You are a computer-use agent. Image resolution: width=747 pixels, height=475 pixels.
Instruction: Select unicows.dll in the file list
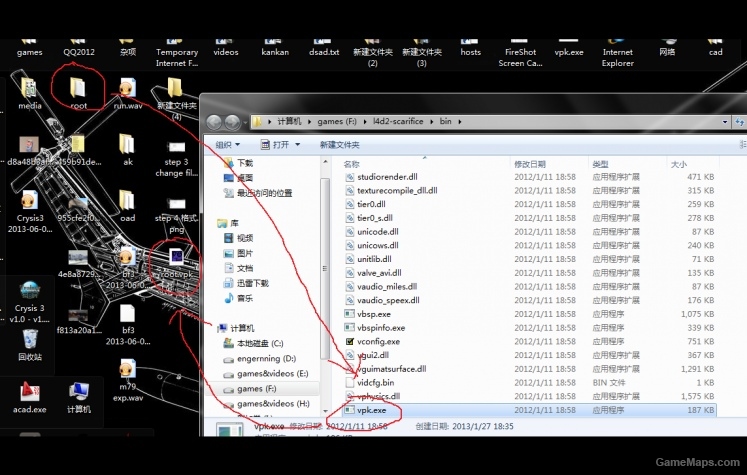[x=529, y=245]
